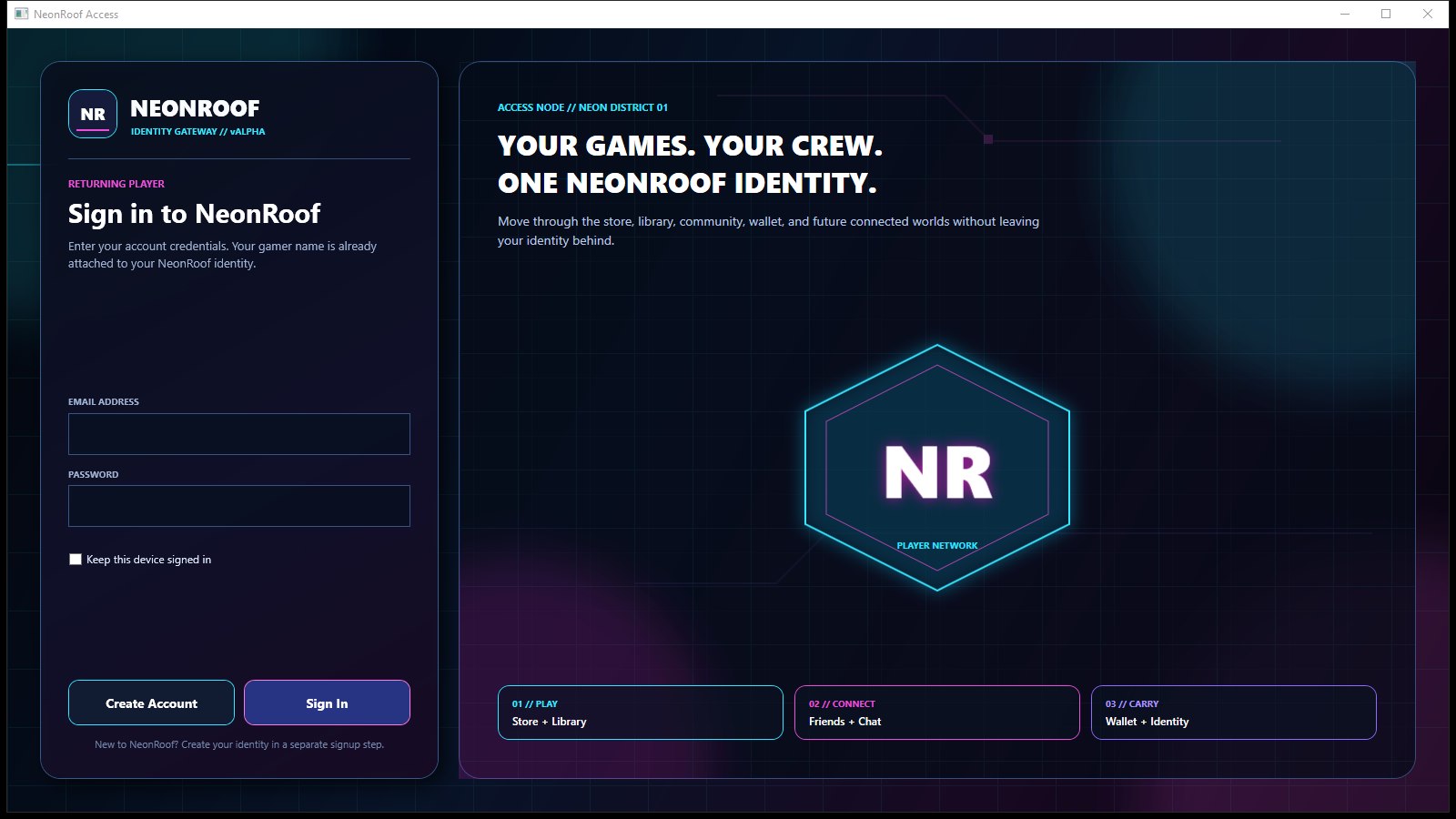This screenshot has height=819, width=1456.
Task: Focus the Email Address input field
Action: 239,434
